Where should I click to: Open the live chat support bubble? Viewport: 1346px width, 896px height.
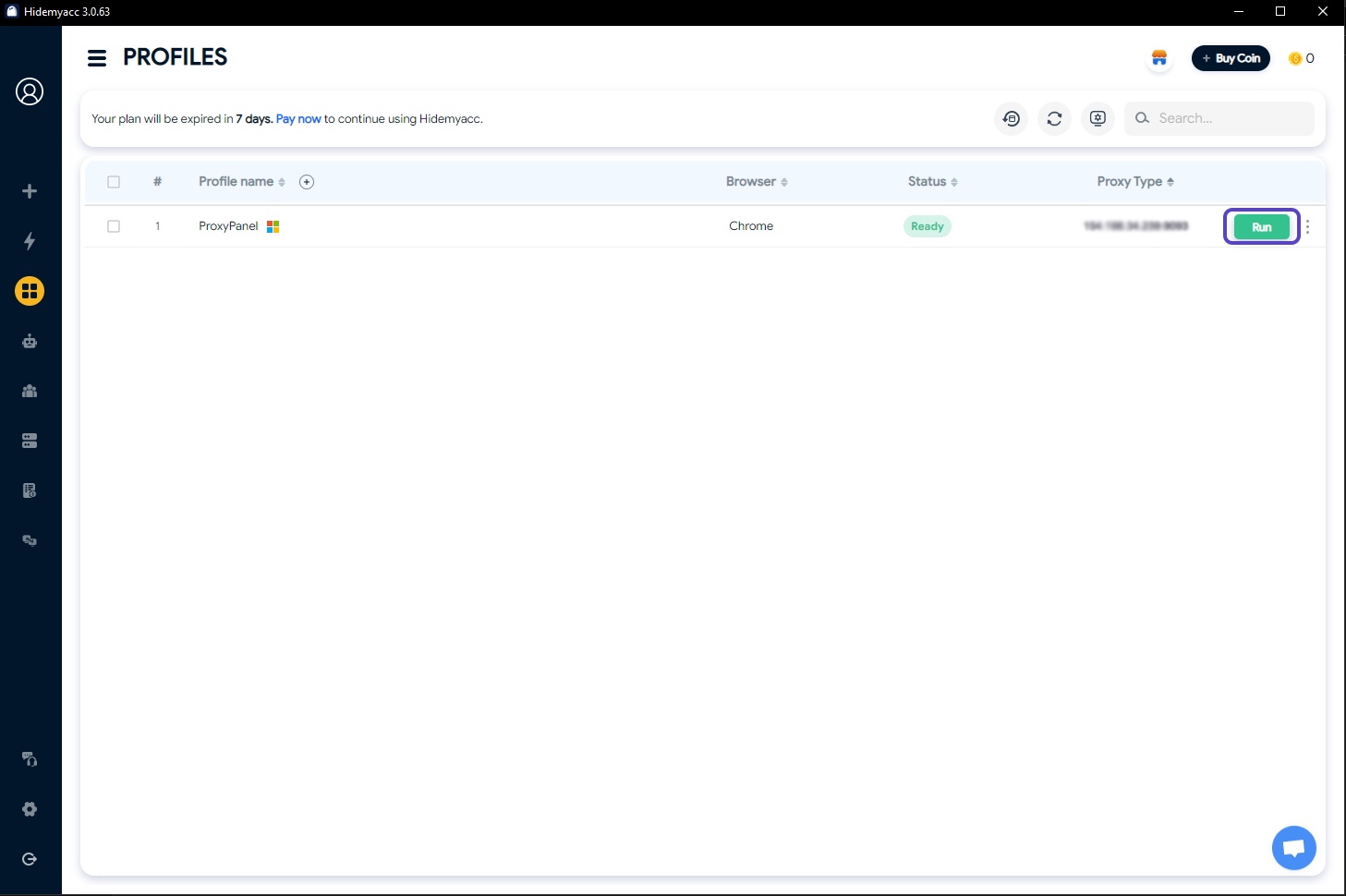pyautogui.click(x=1293, y=848)
